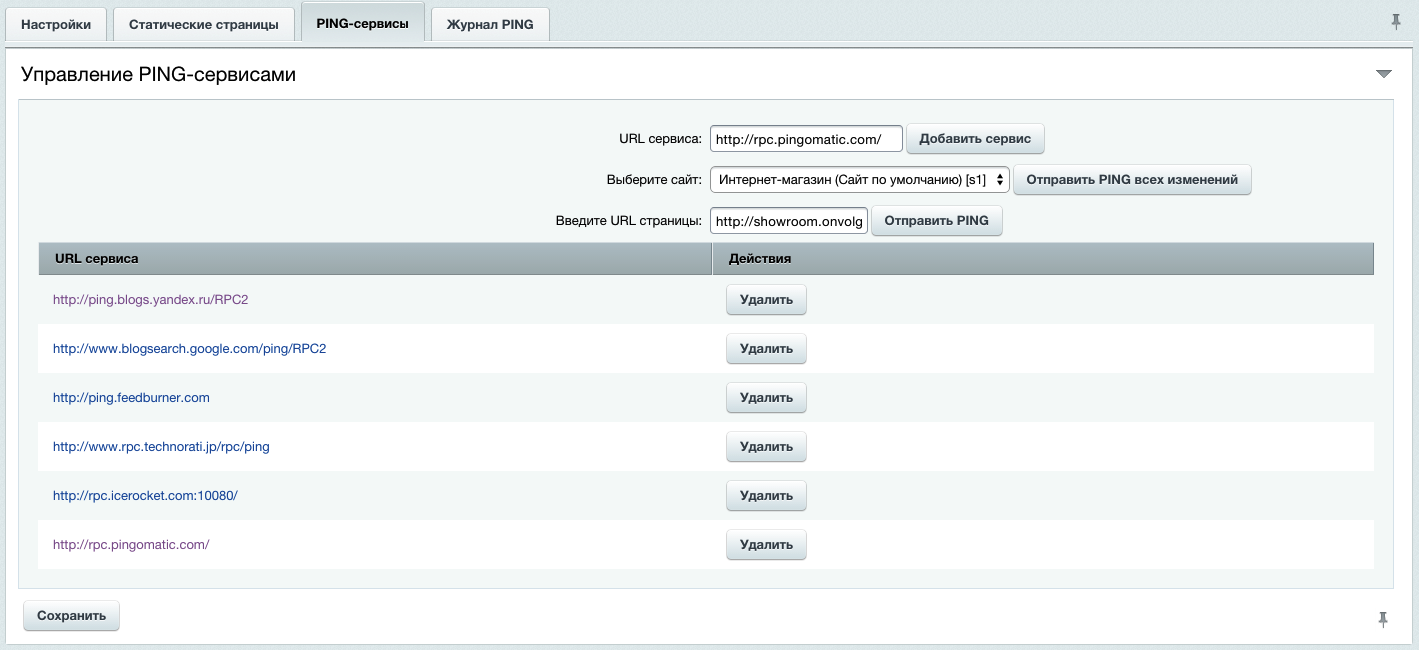
Task: Delete the ping.feedburner.com service
Action: pyautogui.click(x=766, y=398)
